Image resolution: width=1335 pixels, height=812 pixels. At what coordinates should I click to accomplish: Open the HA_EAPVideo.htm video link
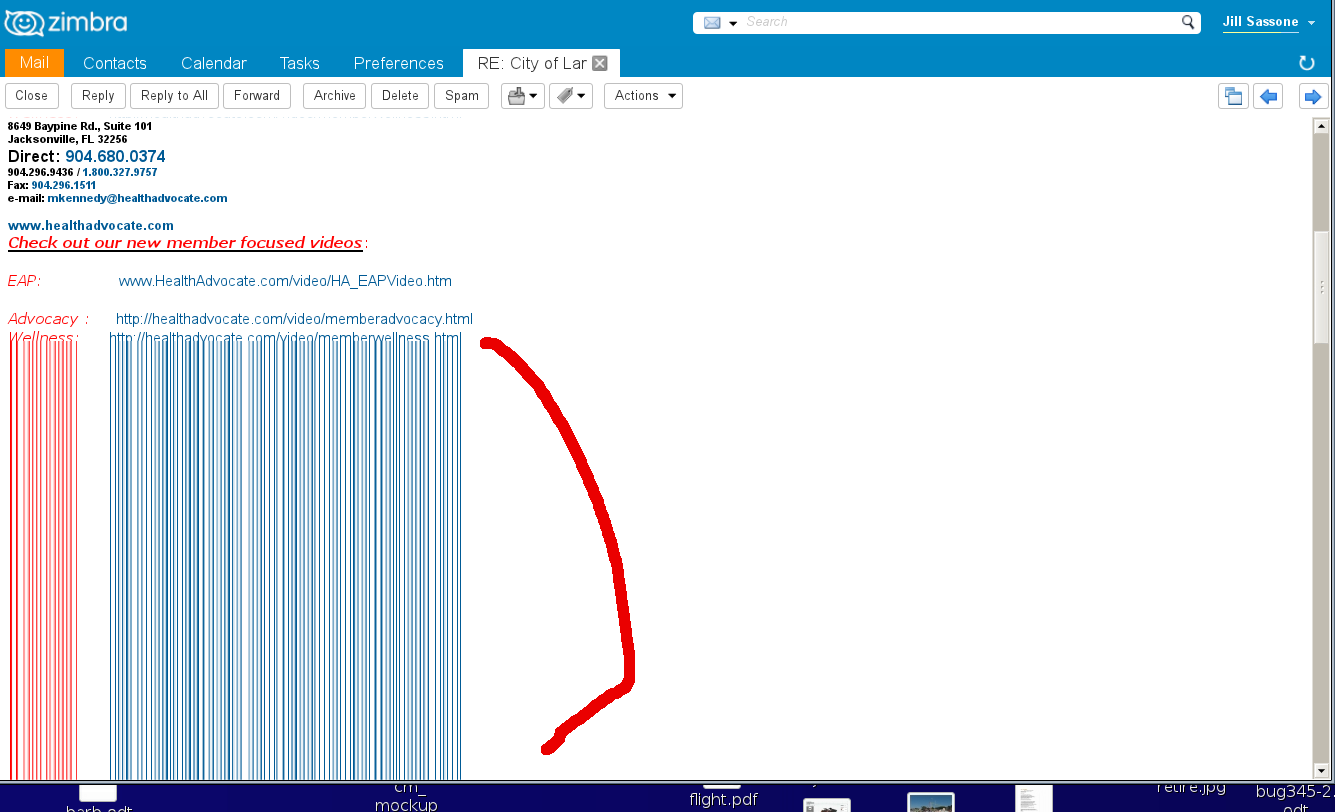[x=285, y=281]
